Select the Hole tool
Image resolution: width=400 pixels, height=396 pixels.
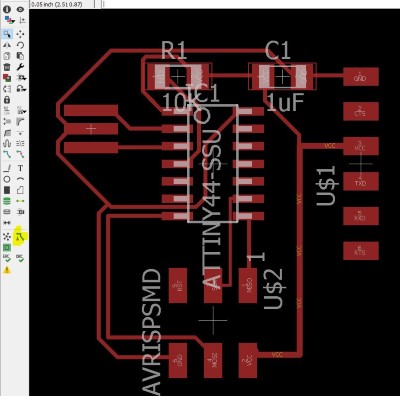click(7, 212)
